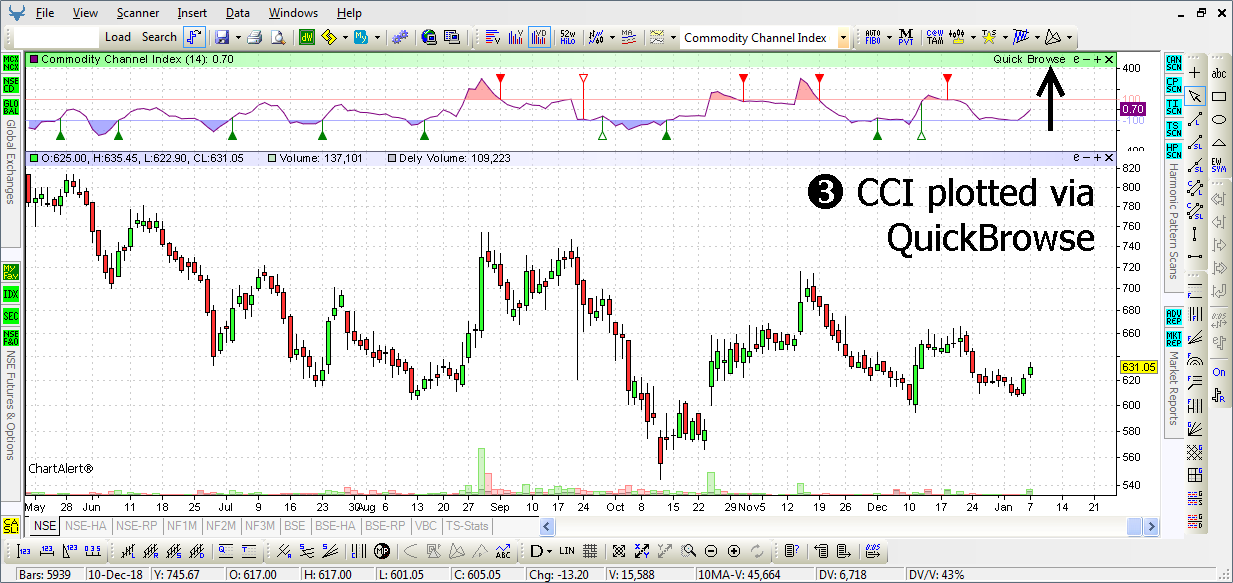Click the symbol entry field
This screenshot has height=583, width=1233.
pos(56,37)
